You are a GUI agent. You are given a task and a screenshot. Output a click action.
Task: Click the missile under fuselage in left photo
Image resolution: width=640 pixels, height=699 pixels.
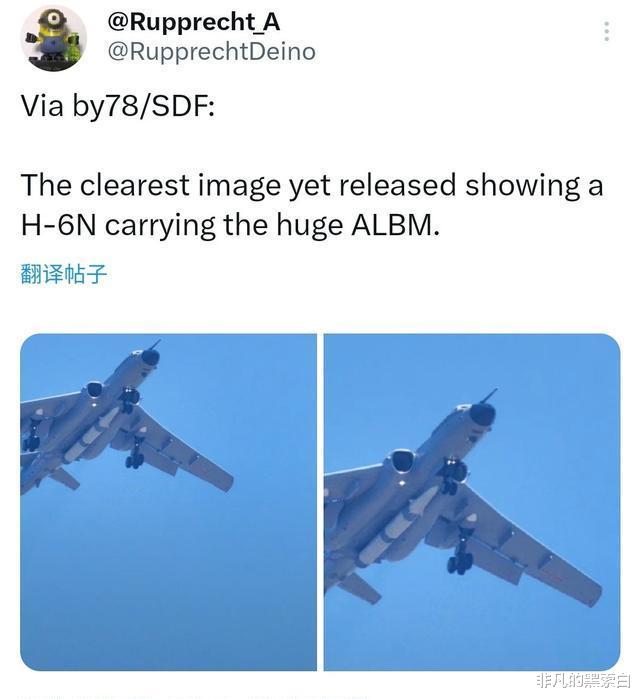91,435
